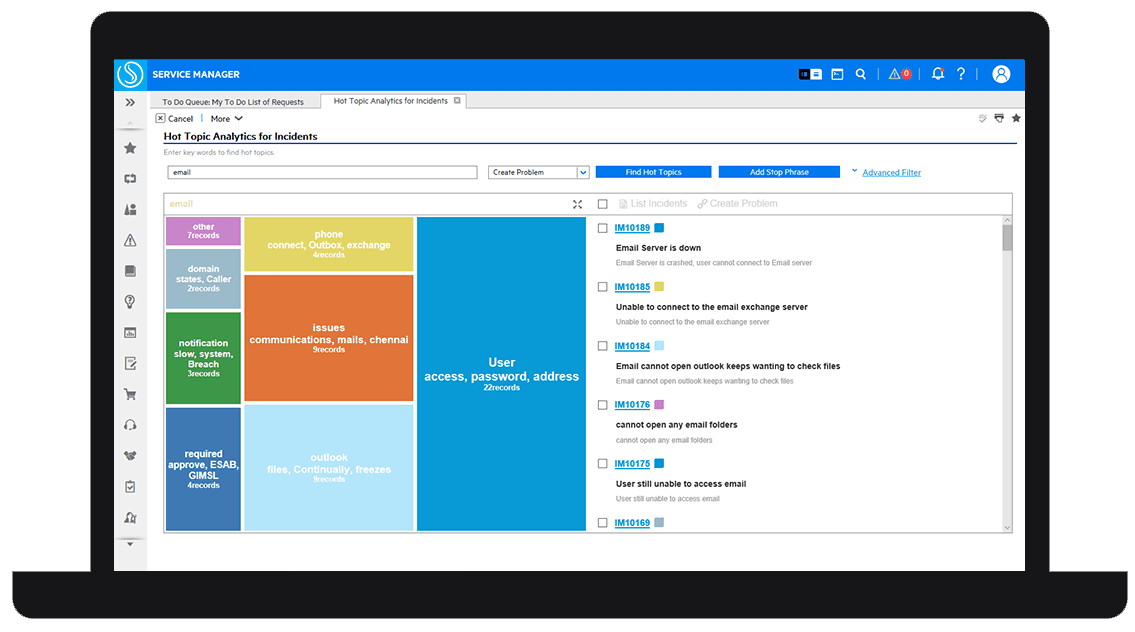Open notifications via the bell icon
1135x632 pixels.
(x=937, y=74)
